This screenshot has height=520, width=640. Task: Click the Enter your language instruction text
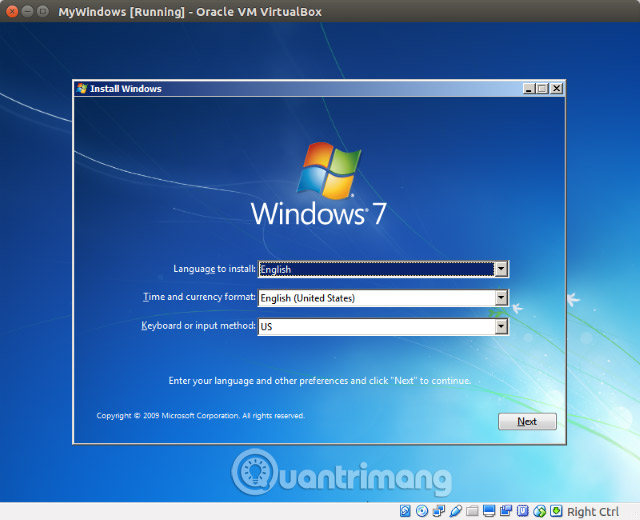(x=320, y=380)
